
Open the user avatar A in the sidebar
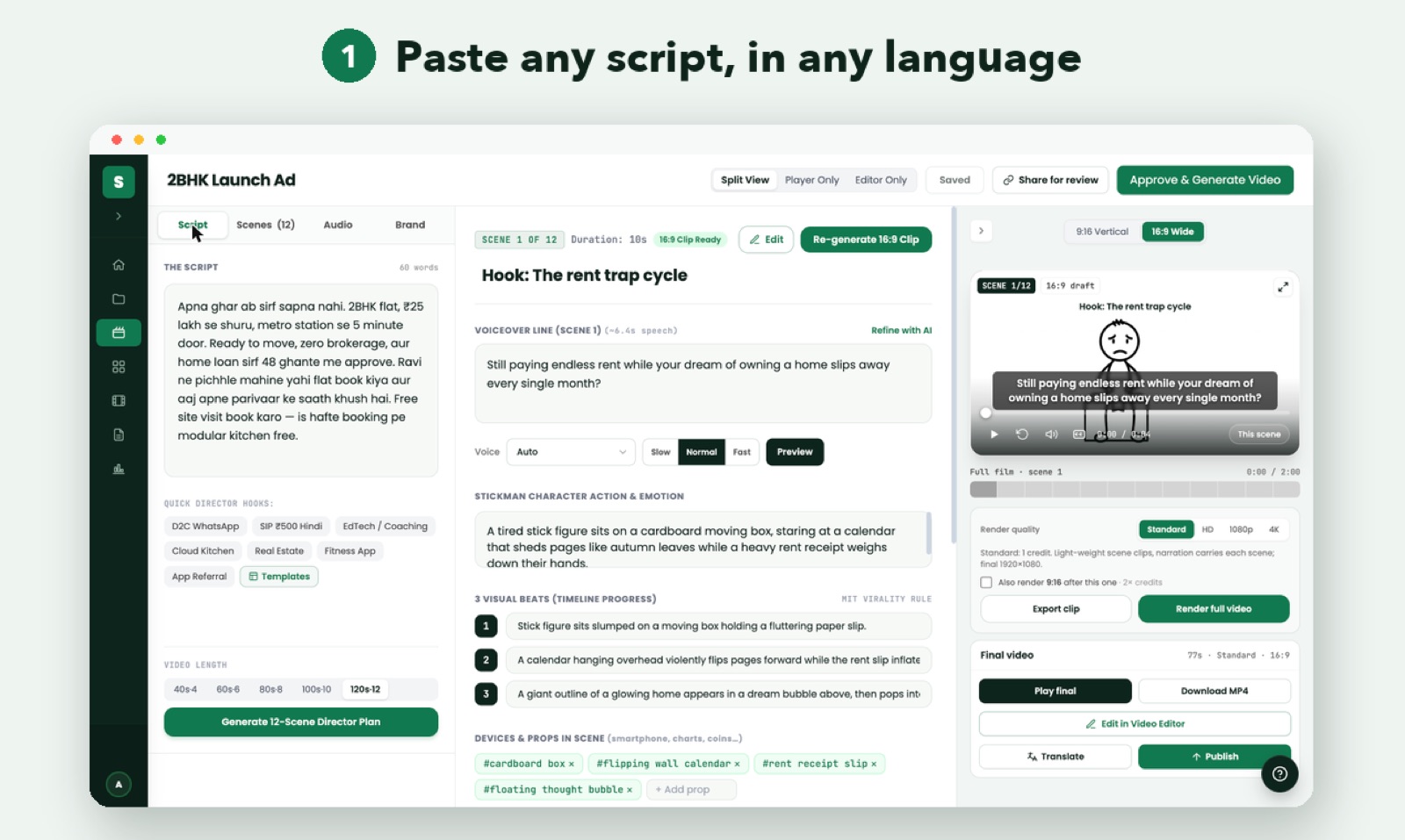tap(119, 784)
